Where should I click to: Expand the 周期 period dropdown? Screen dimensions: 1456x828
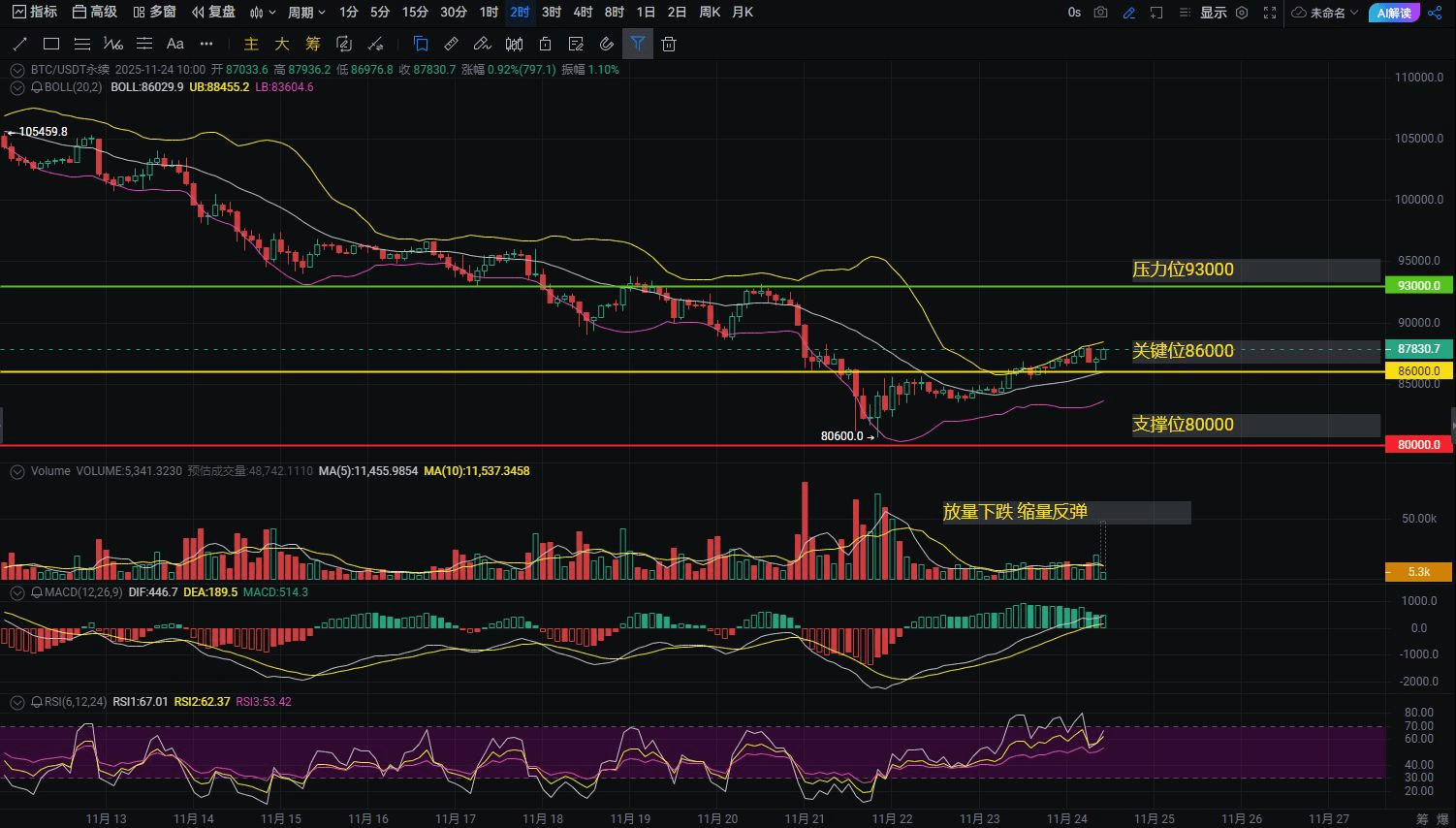click(x=306, y=13)
